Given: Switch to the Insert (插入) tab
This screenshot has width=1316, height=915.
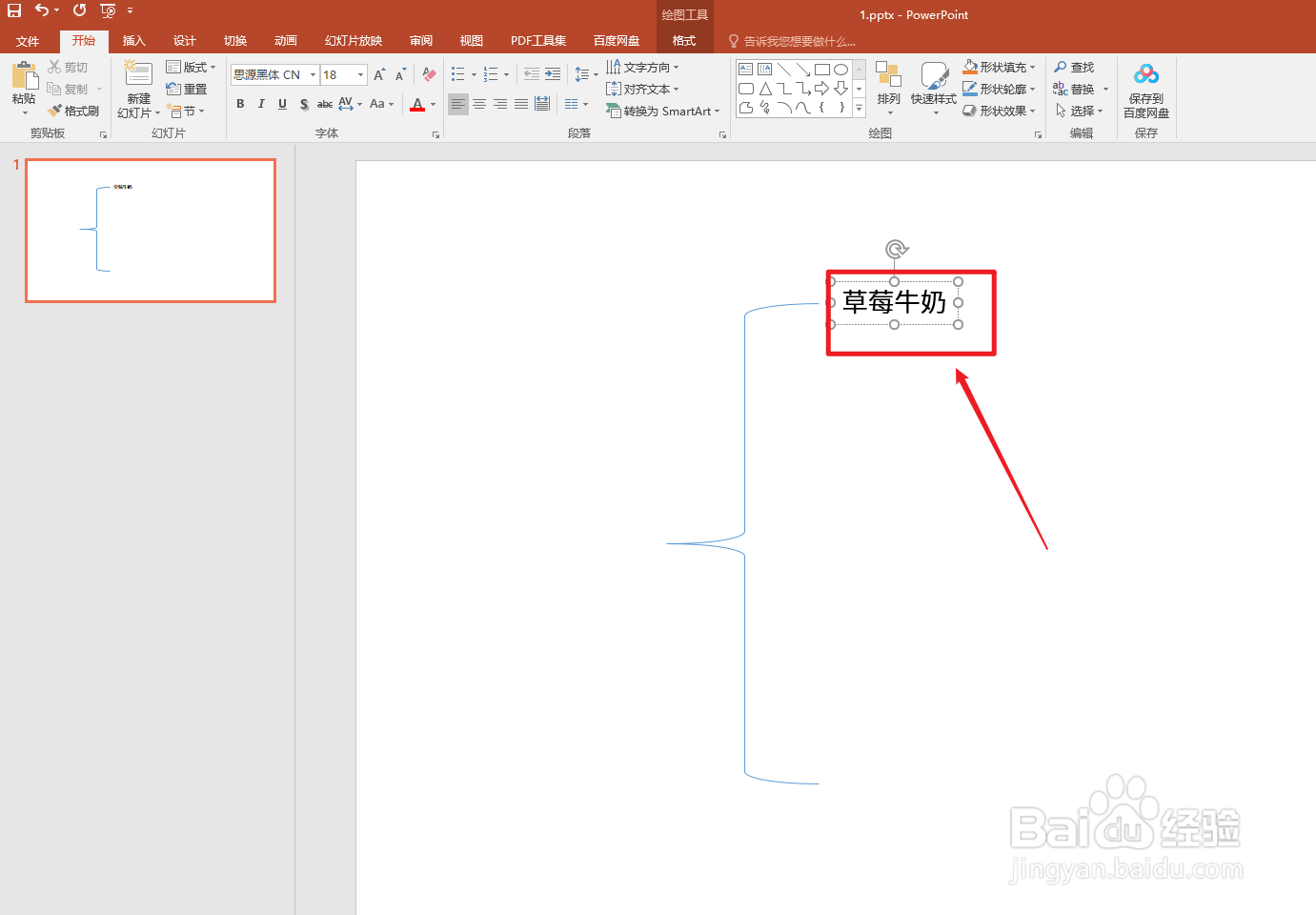Looking at the screenshot, I should (134, 41).
